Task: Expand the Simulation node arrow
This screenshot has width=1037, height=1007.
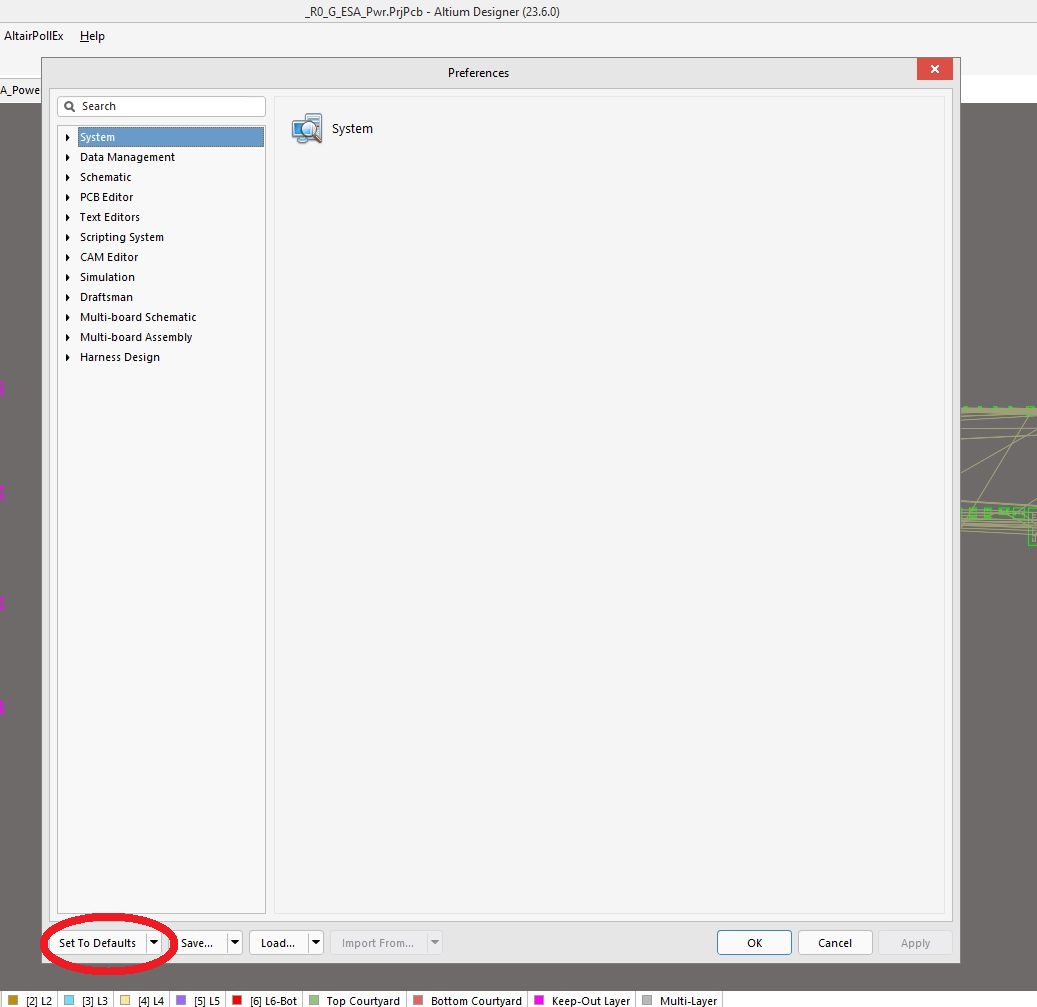Action: [x=67, y=277]
